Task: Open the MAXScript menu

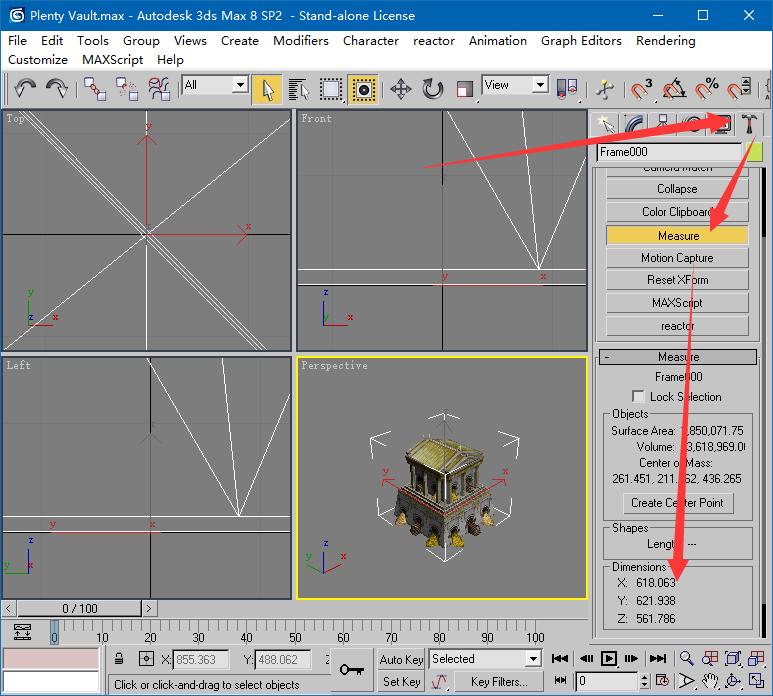Action: click(112, 60)
